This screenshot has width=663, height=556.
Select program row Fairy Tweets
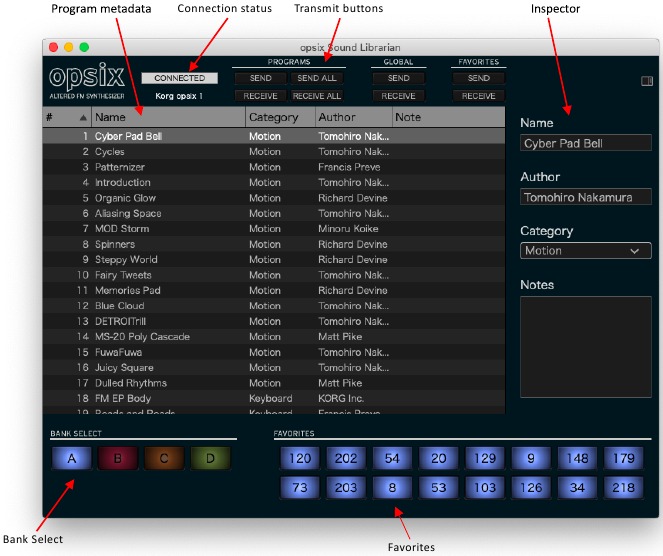(274, 275)
